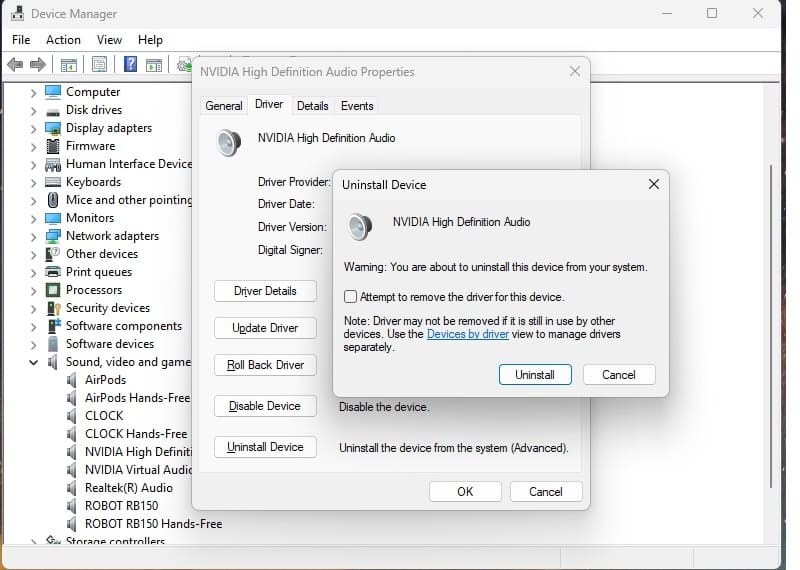Click the AirPods speaker icon
The height and width of the screenshot is (570, 800).
71,380
